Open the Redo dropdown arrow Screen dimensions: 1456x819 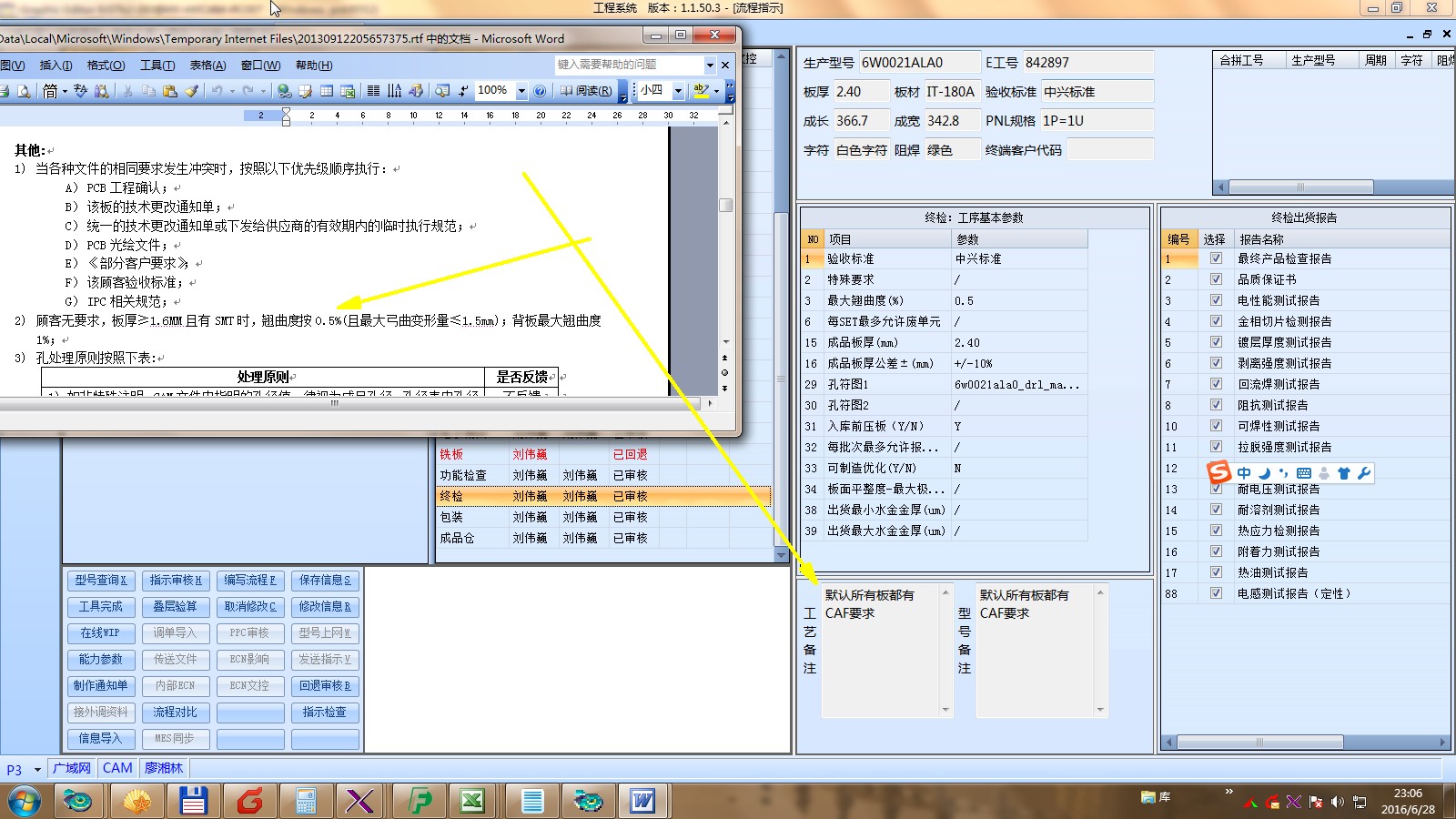pos(263,91)
